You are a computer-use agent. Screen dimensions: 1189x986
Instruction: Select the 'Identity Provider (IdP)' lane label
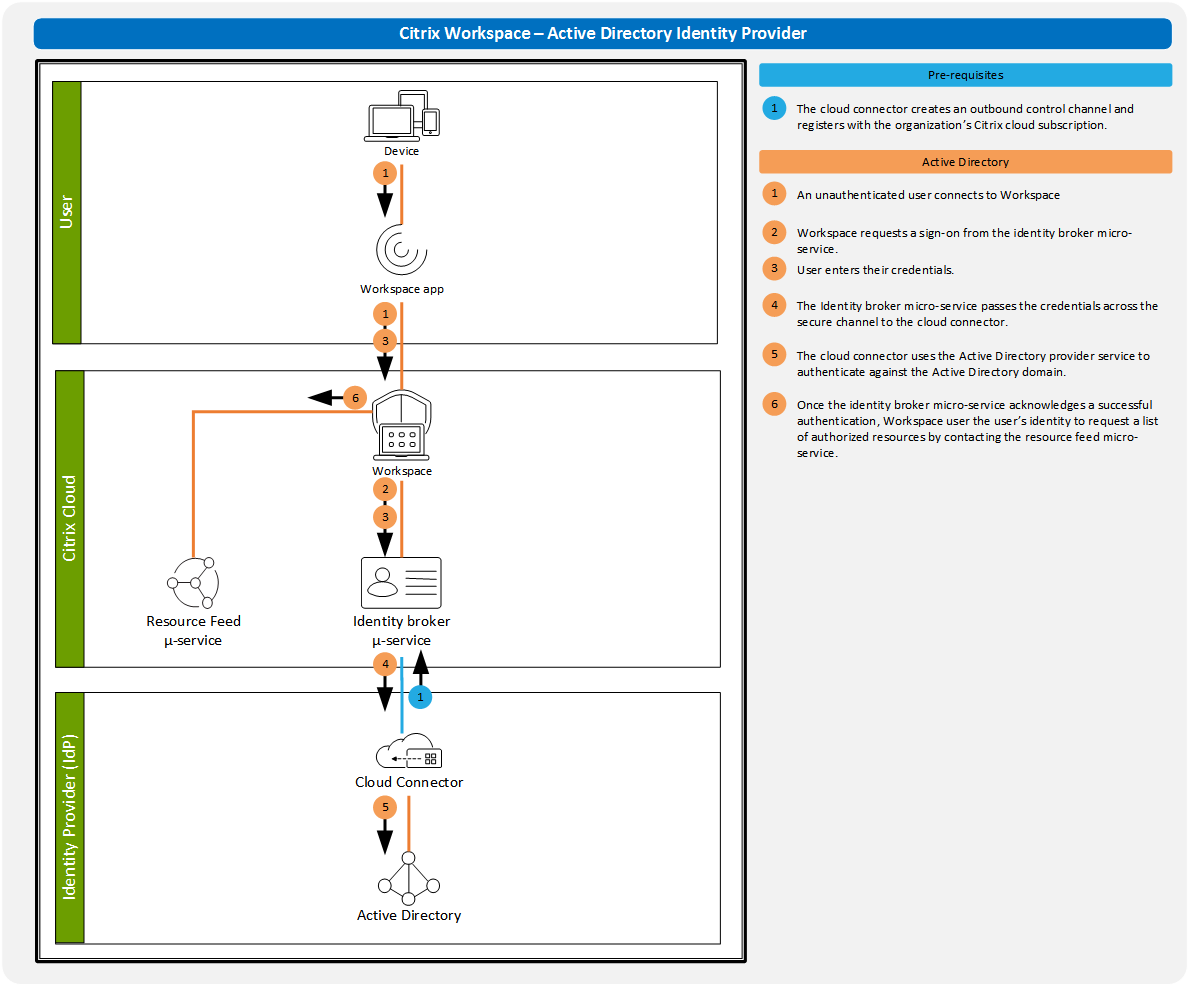click(x=69, y=818)
